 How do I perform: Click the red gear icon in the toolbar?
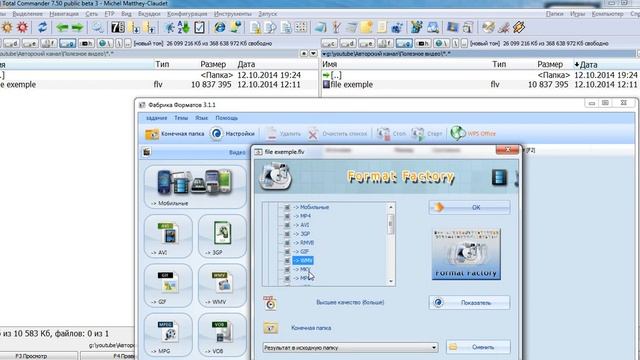22,27
